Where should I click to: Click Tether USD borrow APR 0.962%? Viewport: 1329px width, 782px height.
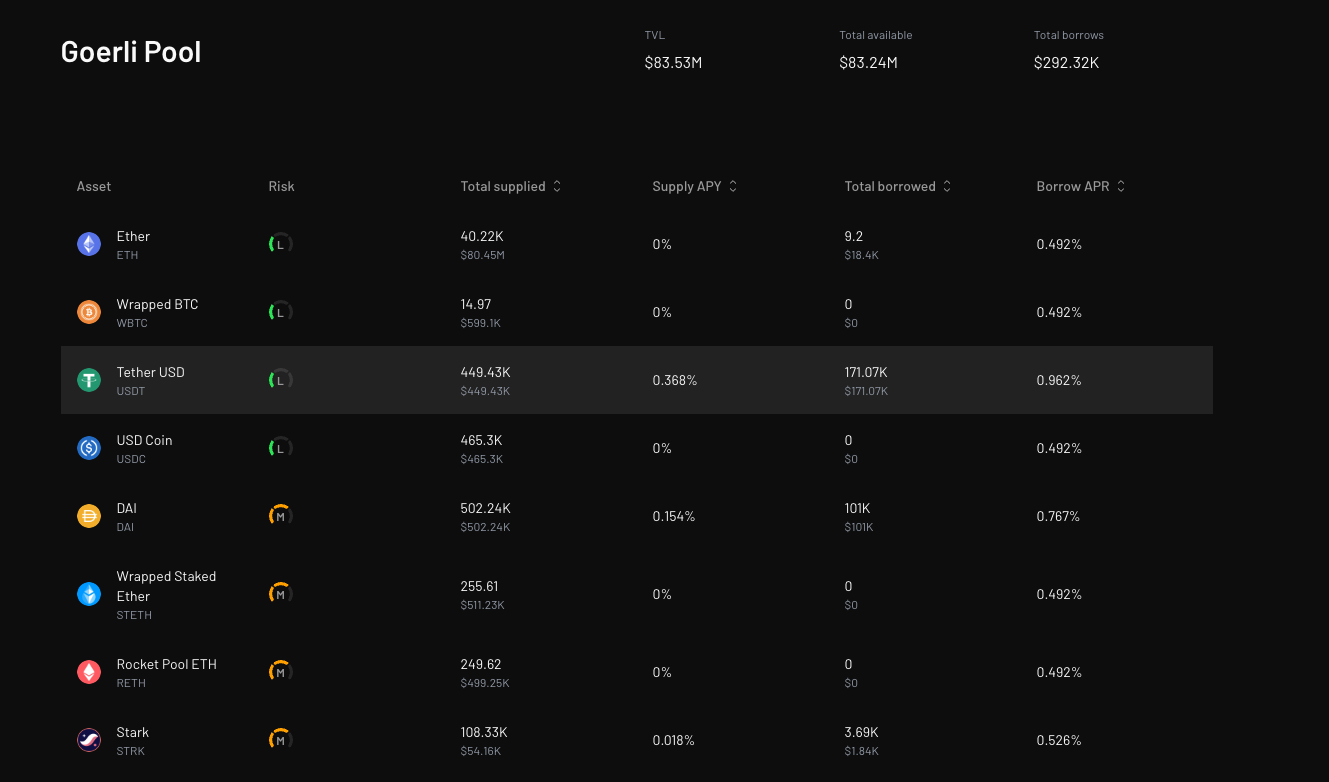click(1059, 380)
